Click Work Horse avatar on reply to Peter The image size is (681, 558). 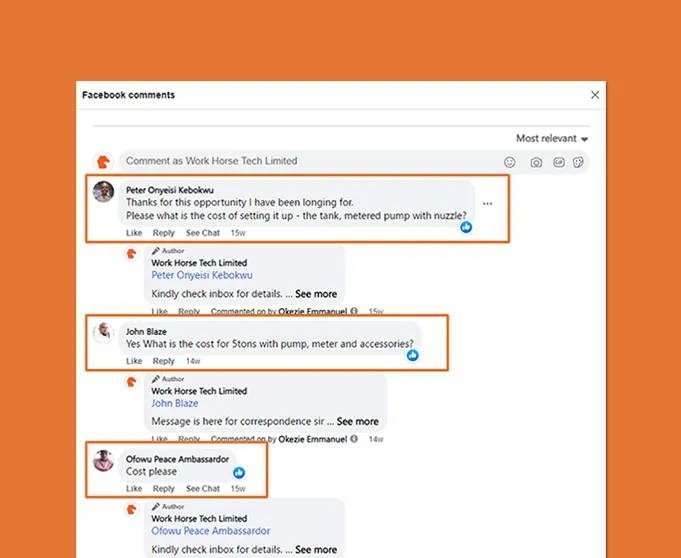tap(131, 254)
